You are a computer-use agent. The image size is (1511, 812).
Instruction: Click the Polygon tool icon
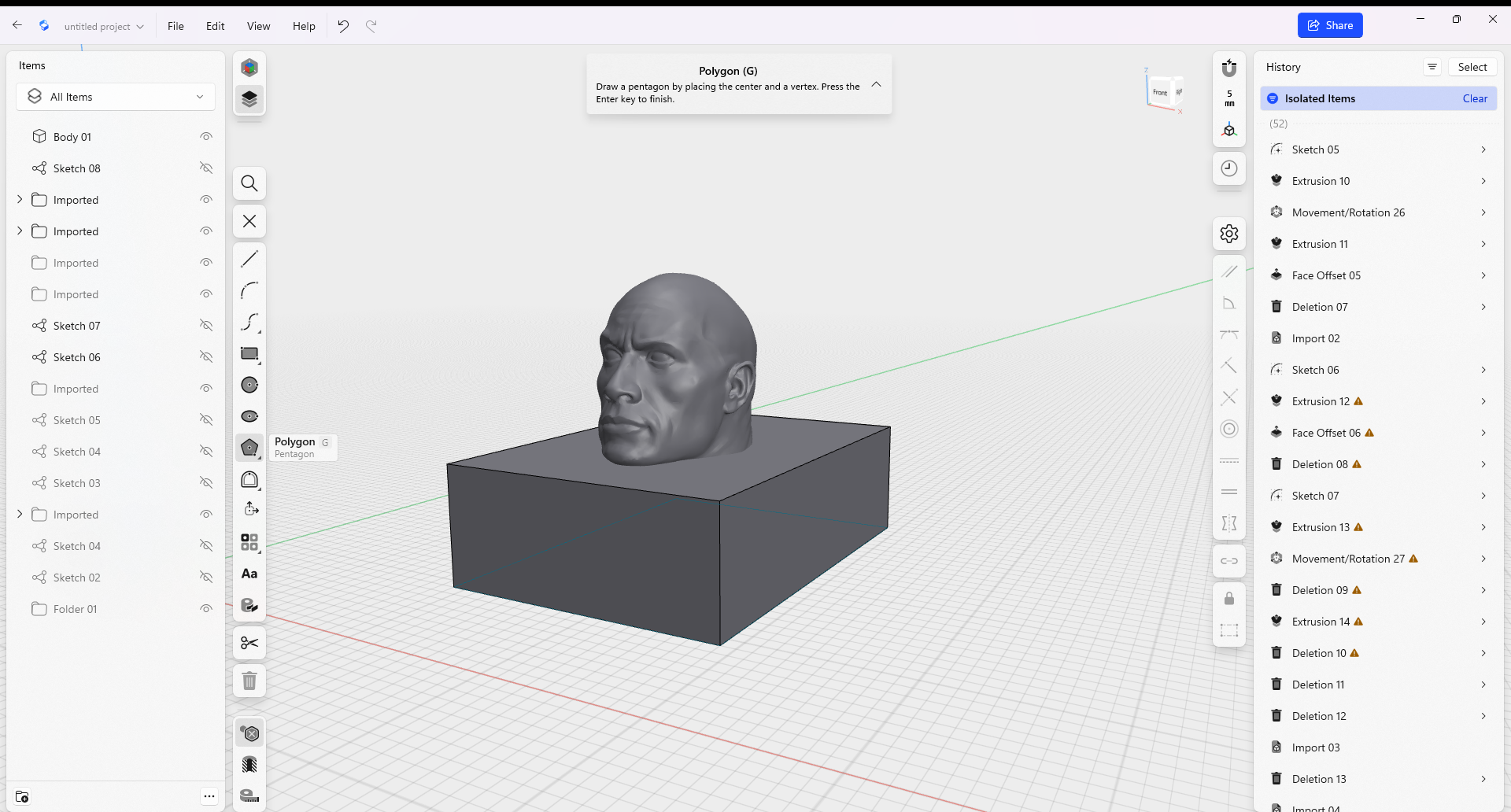pos(249,448)
